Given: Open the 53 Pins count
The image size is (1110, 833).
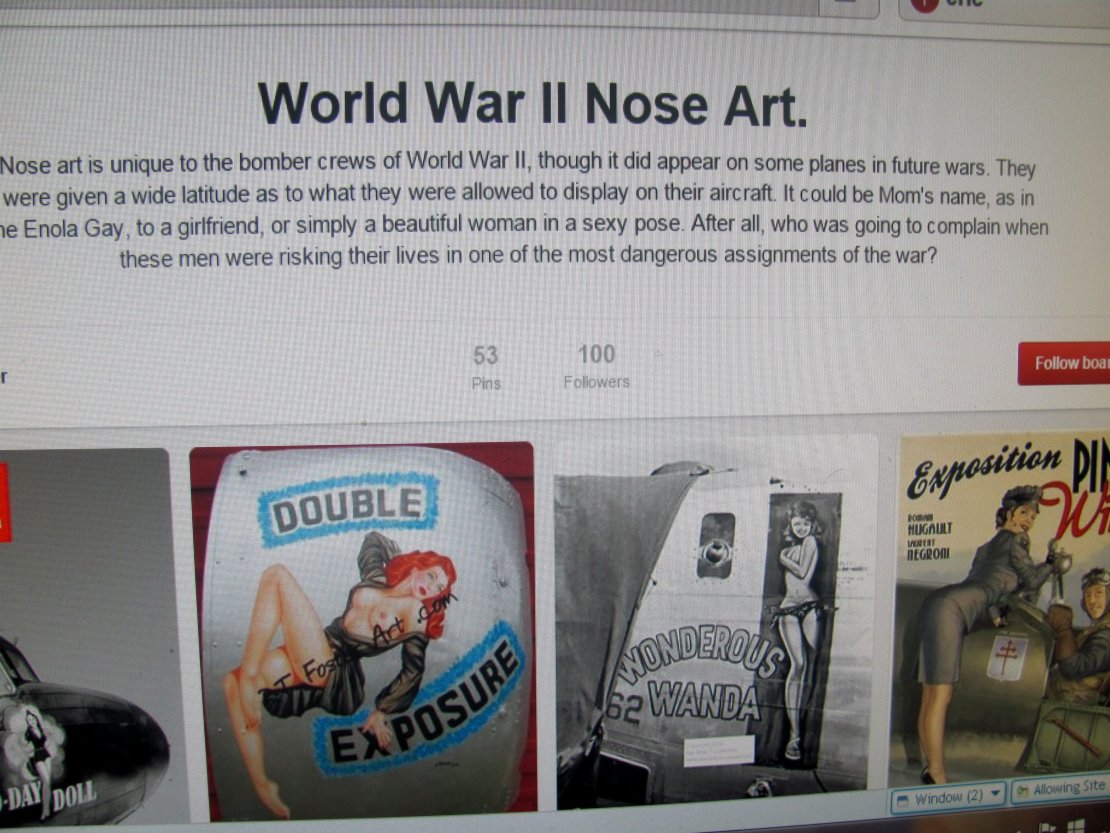Looking at the screenshot, I should click(x=486, y=367).
